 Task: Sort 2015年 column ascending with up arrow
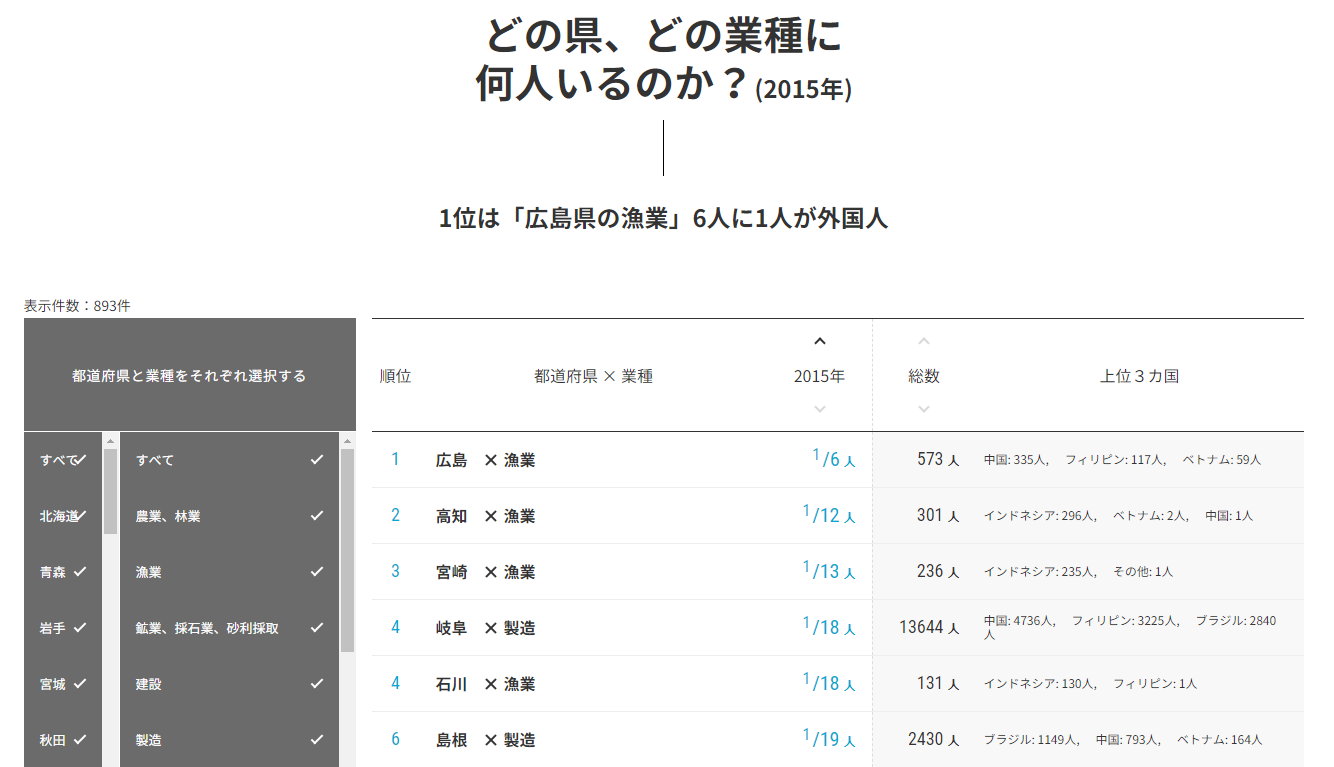tap(820, 341)
